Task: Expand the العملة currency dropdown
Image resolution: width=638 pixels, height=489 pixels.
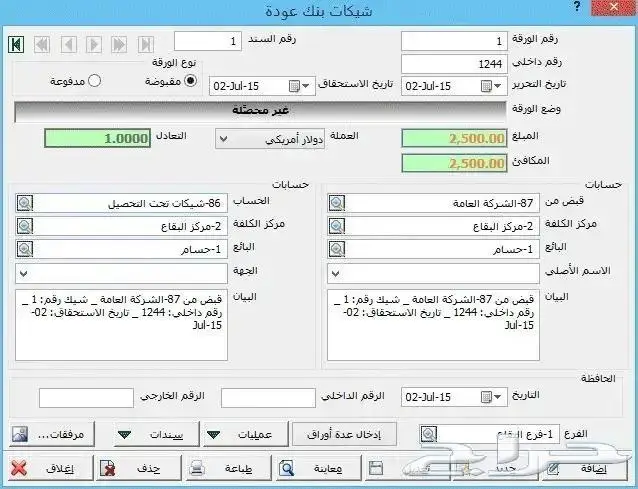Action: tap(223, 139)
